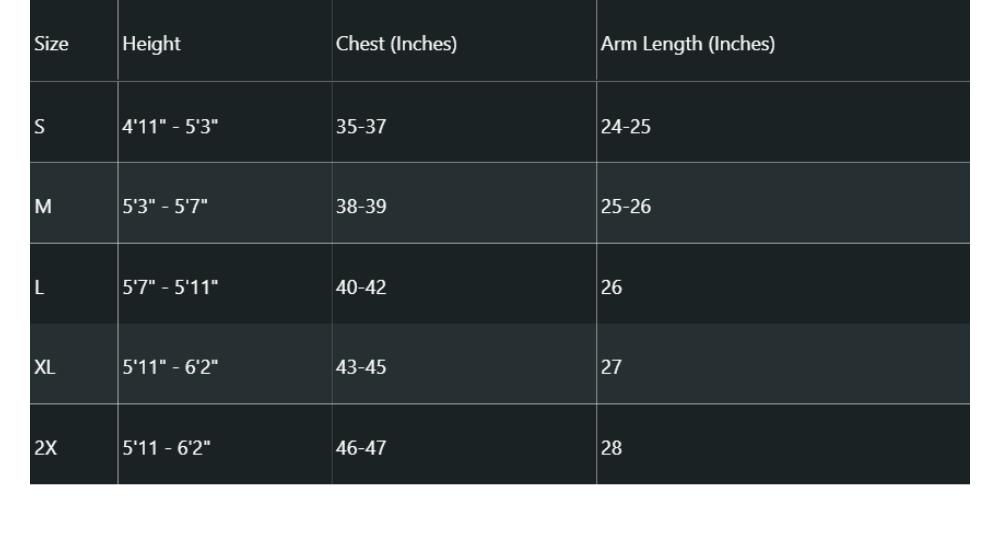
Task: Click the Height column header
Action: (144, 45)
